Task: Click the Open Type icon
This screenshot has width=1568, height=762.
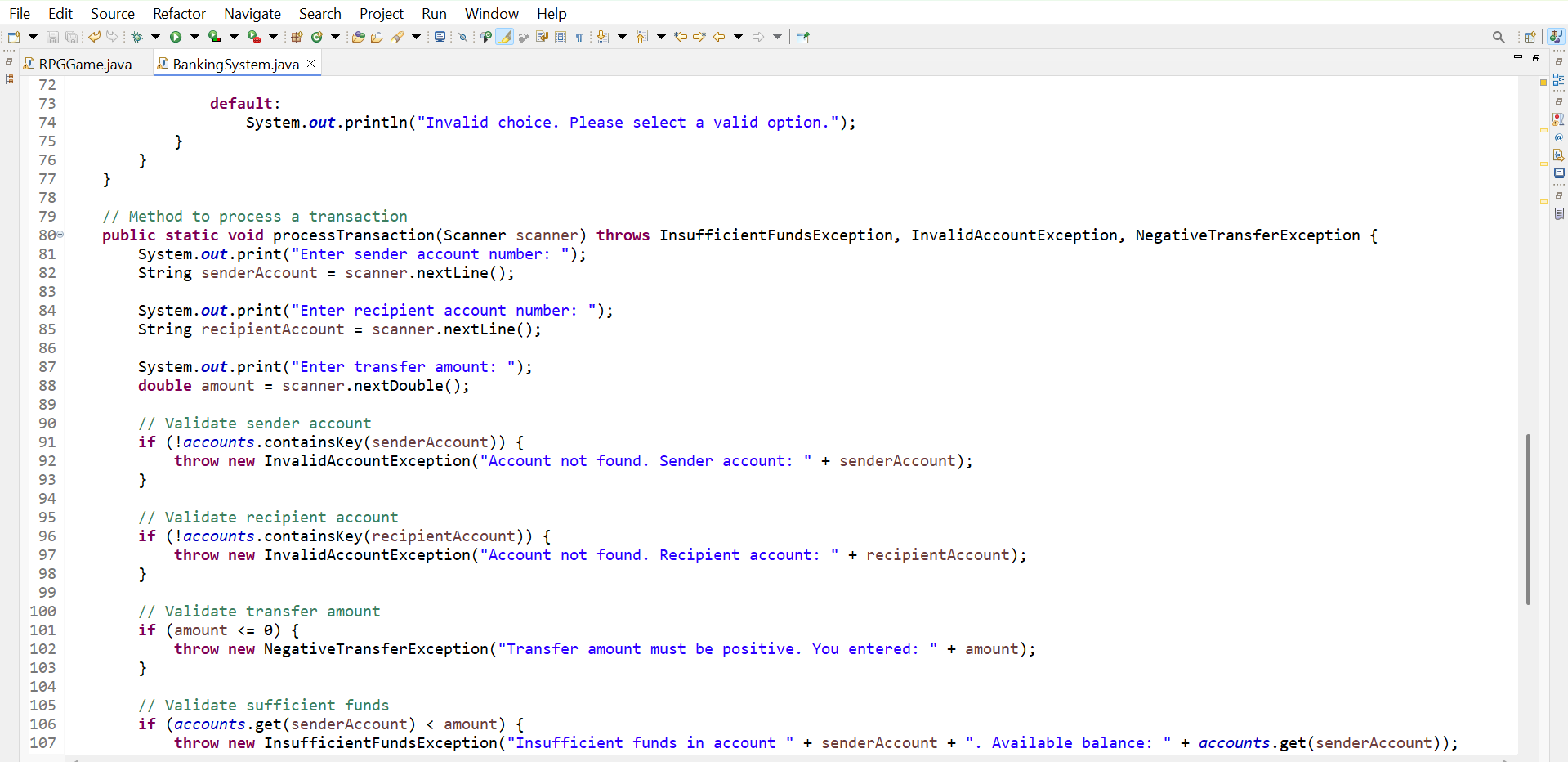Action: [x=358, y=37]
